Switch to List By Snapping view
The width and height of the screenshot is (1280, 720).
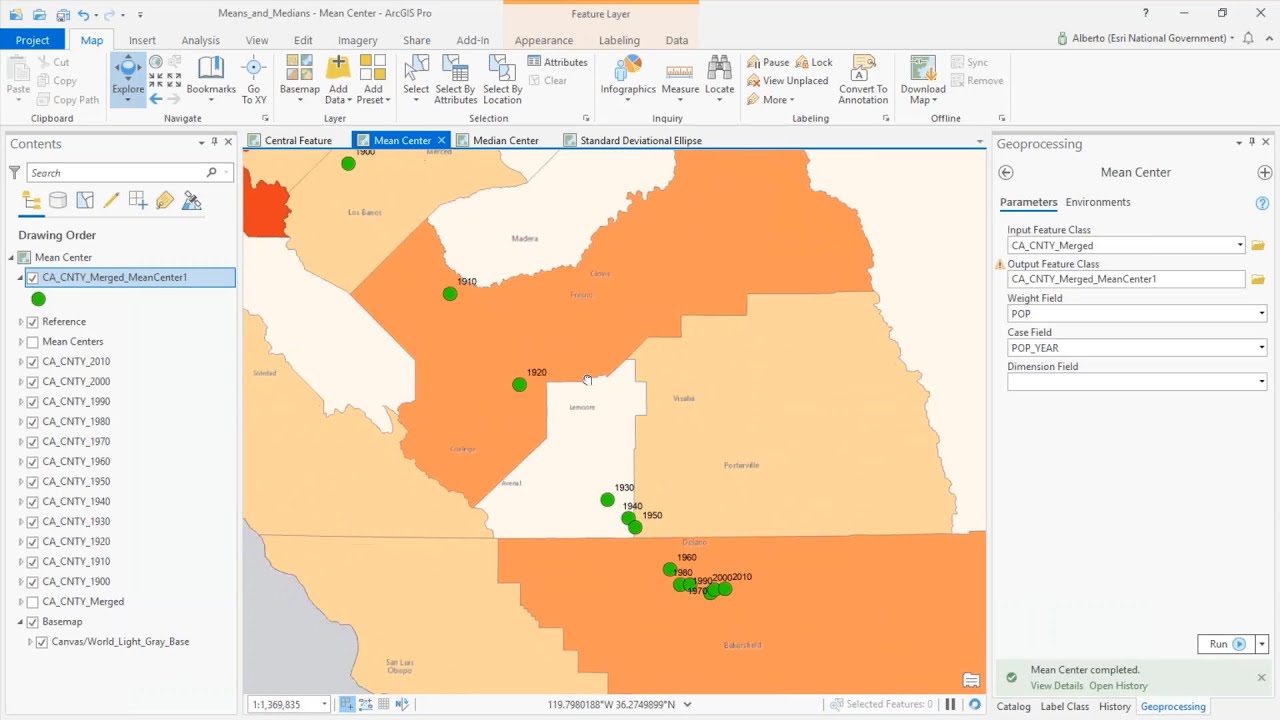pyautogui.click(x=138, y=201)
